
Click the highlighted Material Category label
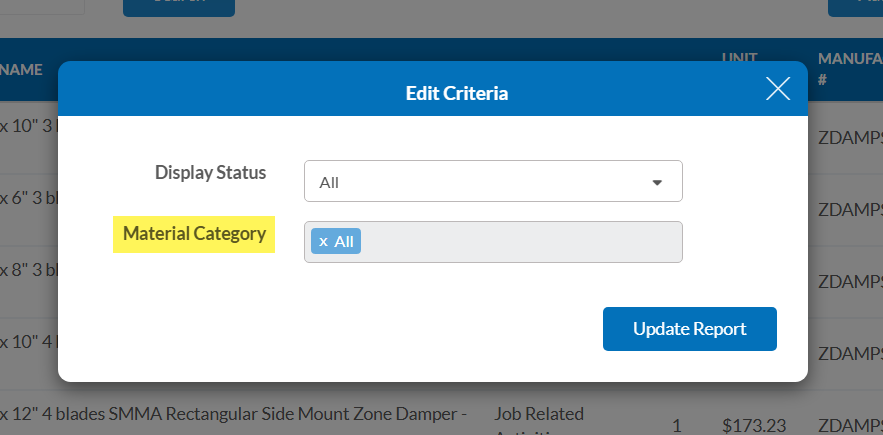pos(194,234)
